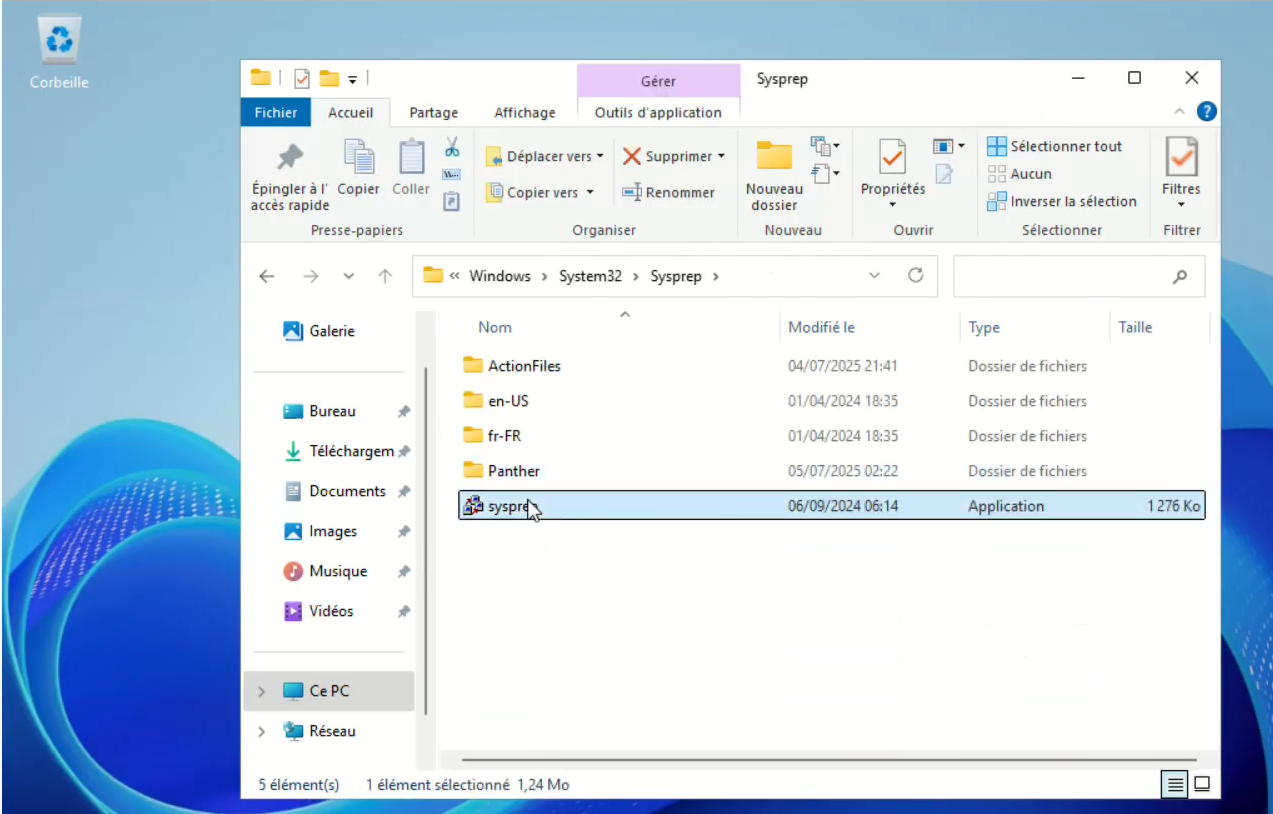
Task: Open the Move to dropdown
Action: pyautogui.click(x=545, y=156)
